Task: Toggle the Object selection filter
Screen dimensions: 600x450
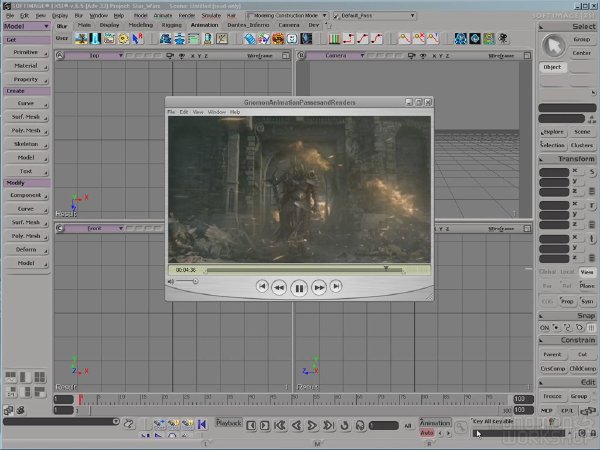Action: (553, 67)
